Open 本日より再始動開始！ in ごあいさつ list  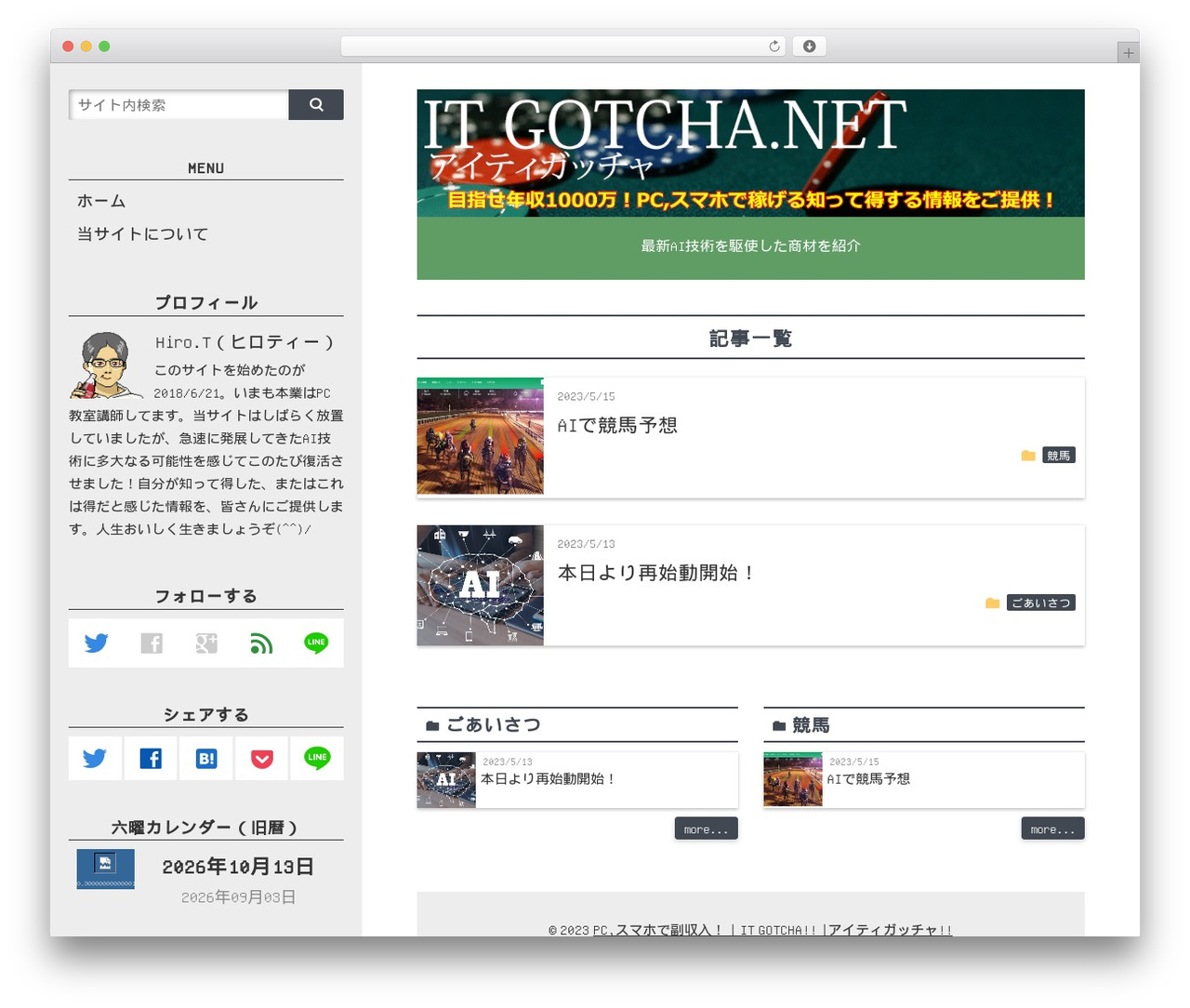pos(549,779)
